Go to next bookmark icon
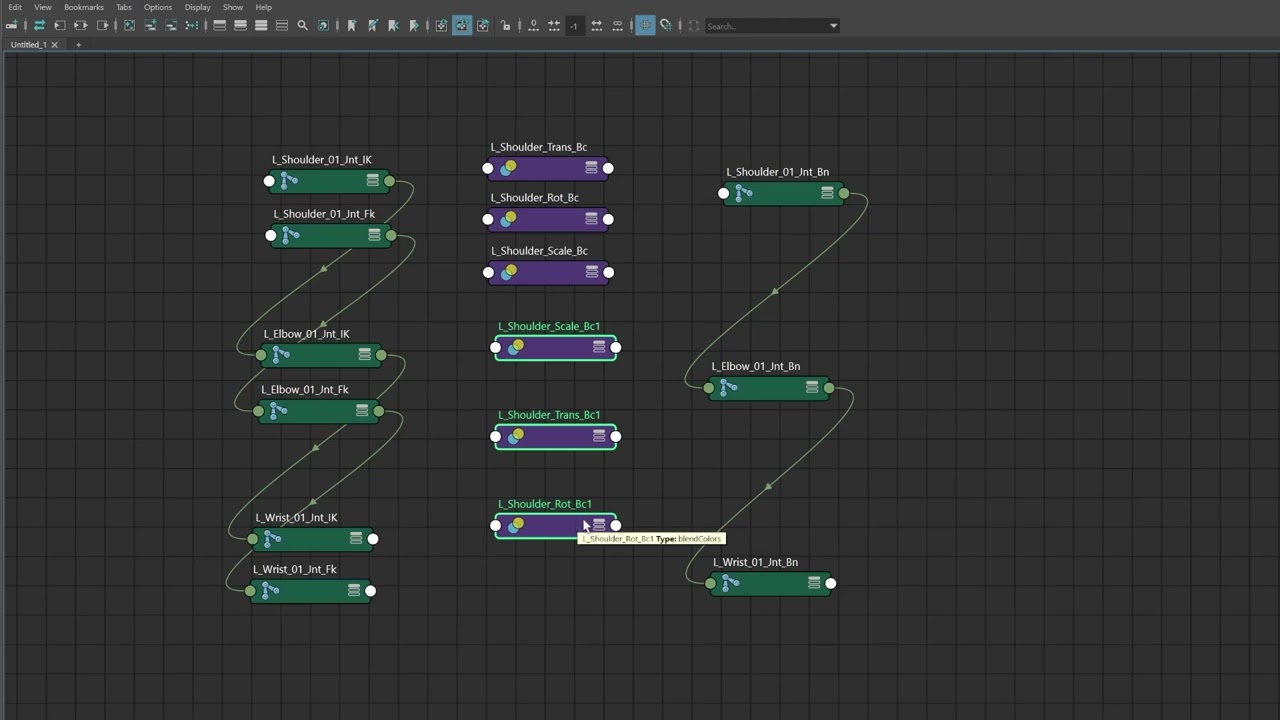Screen dimensions: 1280x720 click(x=414, y=25)
